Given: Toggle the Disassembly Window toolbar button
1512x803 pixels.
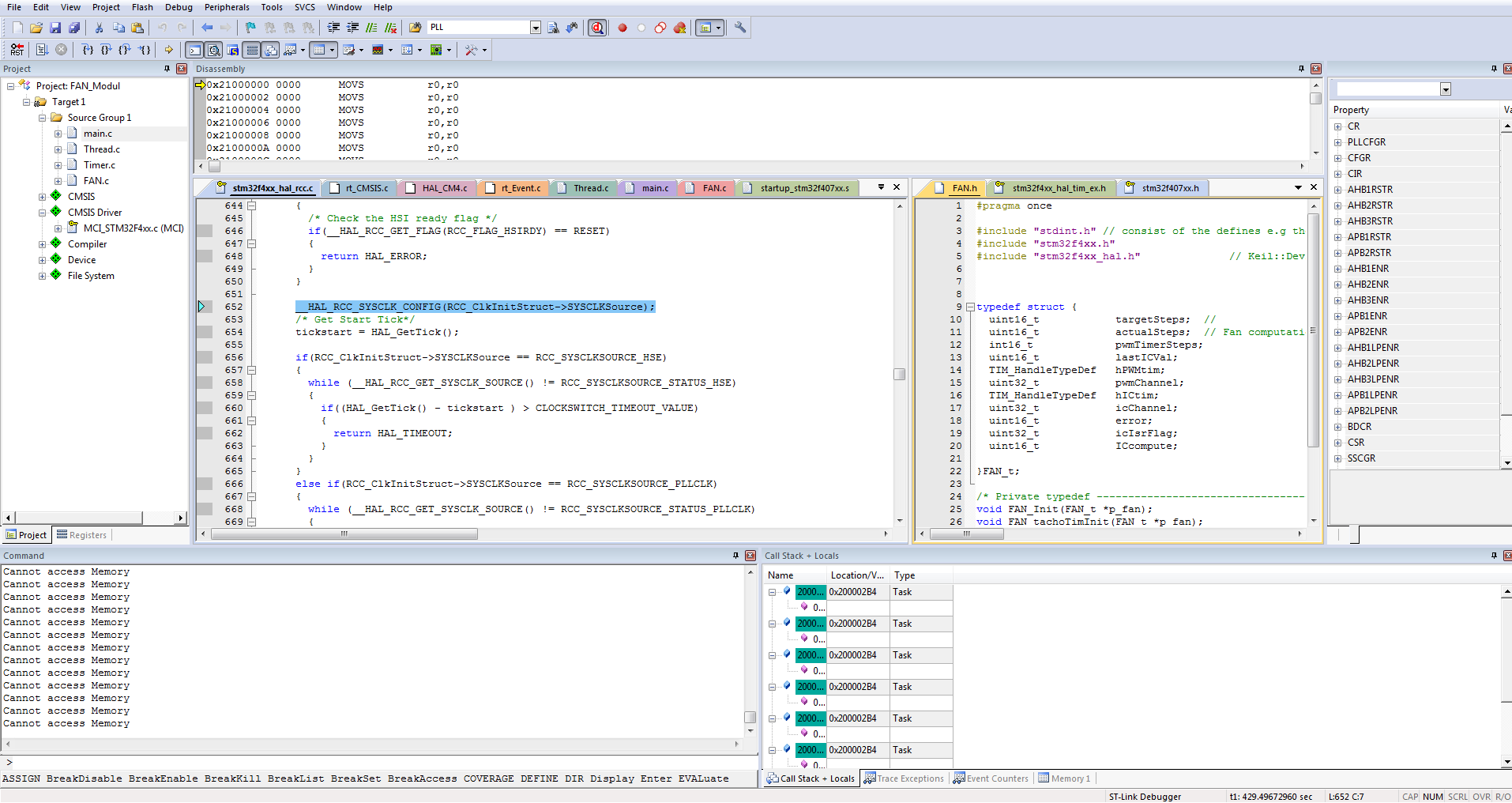Looking at the screenshot, I should pyautogui.click(x=213, y=50).
